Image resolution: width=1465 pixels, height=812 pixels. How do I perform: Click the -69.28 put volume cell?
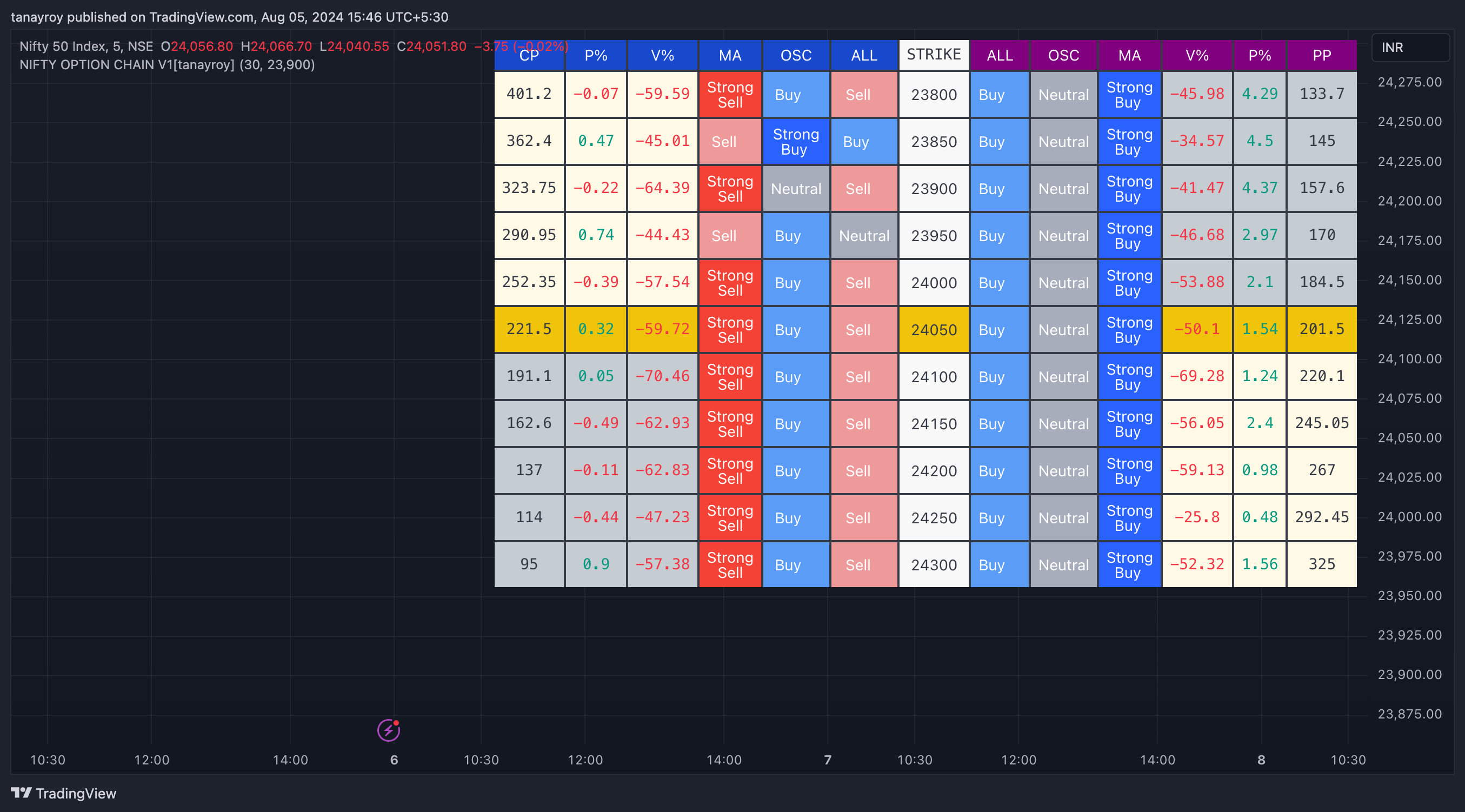[x=1196, y=376]
